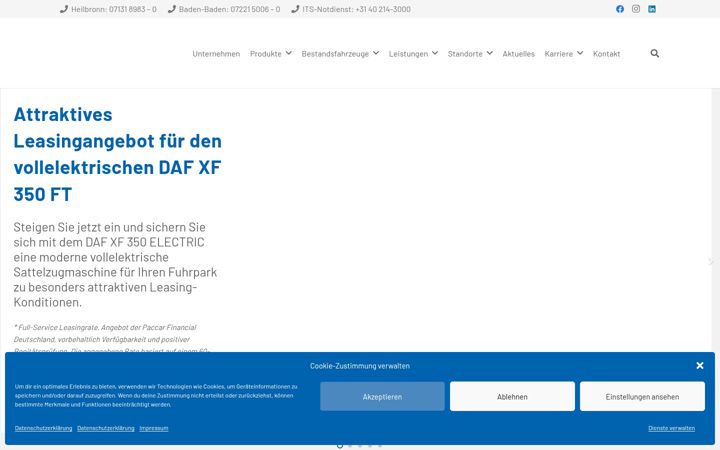Image resolution: width=720 pixels, height=450 pixels.
Task: Open the Facebook social icon
Action: pyautogui.click(x=620, y=9)
